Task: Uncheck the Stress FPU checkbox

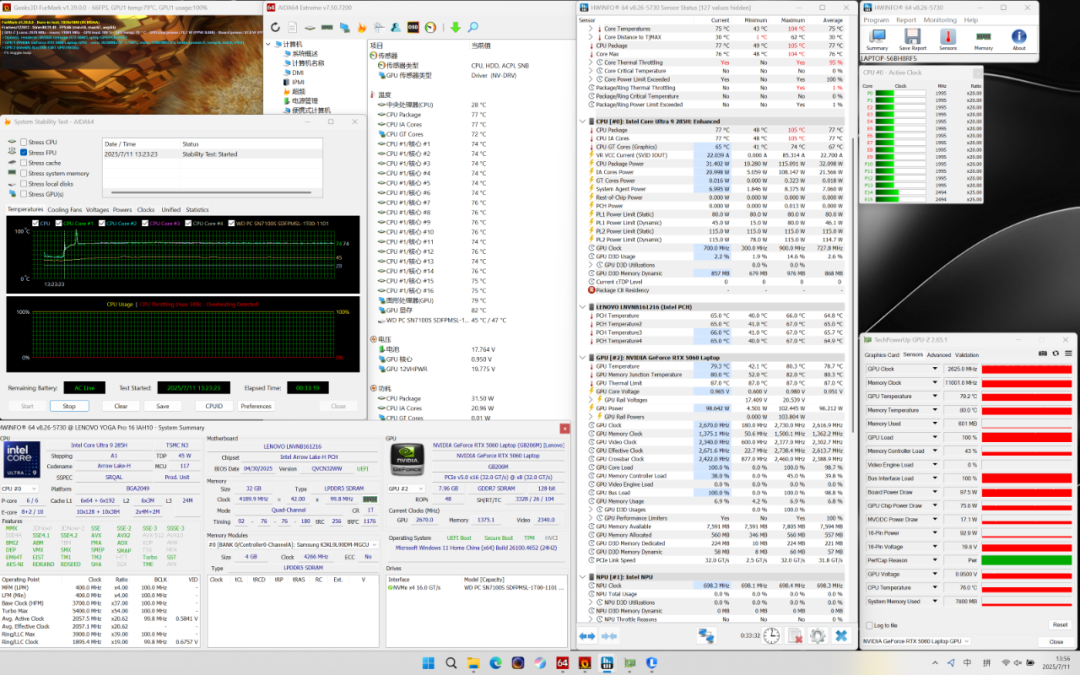Action: pyautogui.click(x=23, y=153)
